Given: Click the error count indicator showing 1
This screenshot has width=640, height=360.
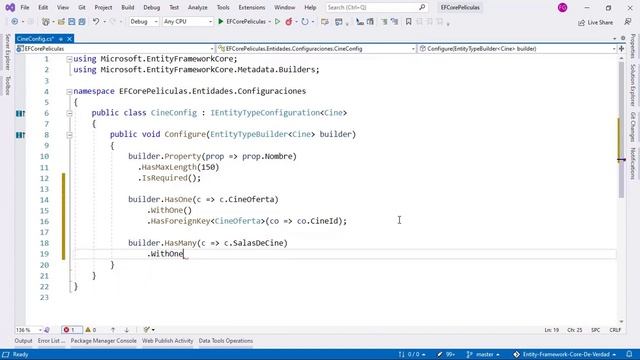Looking at the screenshot, I should click(71, 330).
